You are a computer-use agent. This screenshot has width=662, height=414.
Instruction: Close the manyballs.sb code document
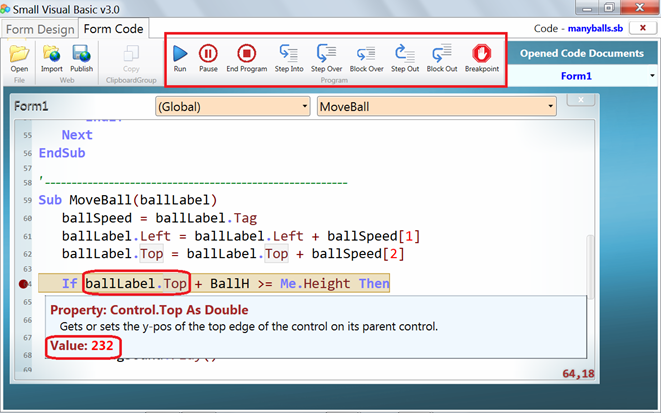click(643, 28)
